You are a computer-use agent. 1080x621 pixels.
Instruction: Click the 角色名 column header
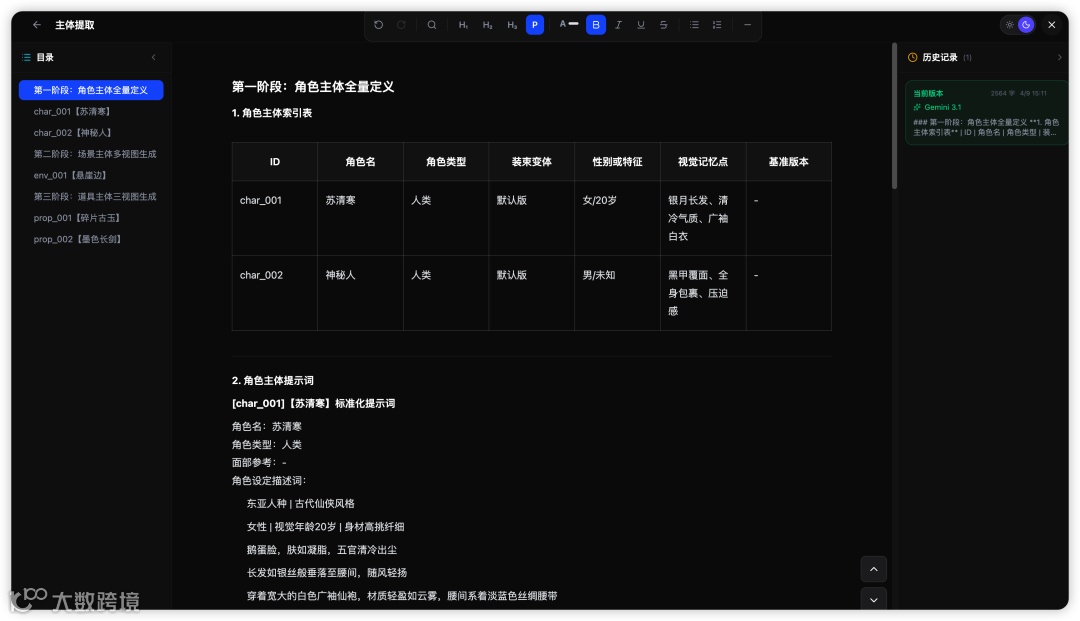point(360,162)
